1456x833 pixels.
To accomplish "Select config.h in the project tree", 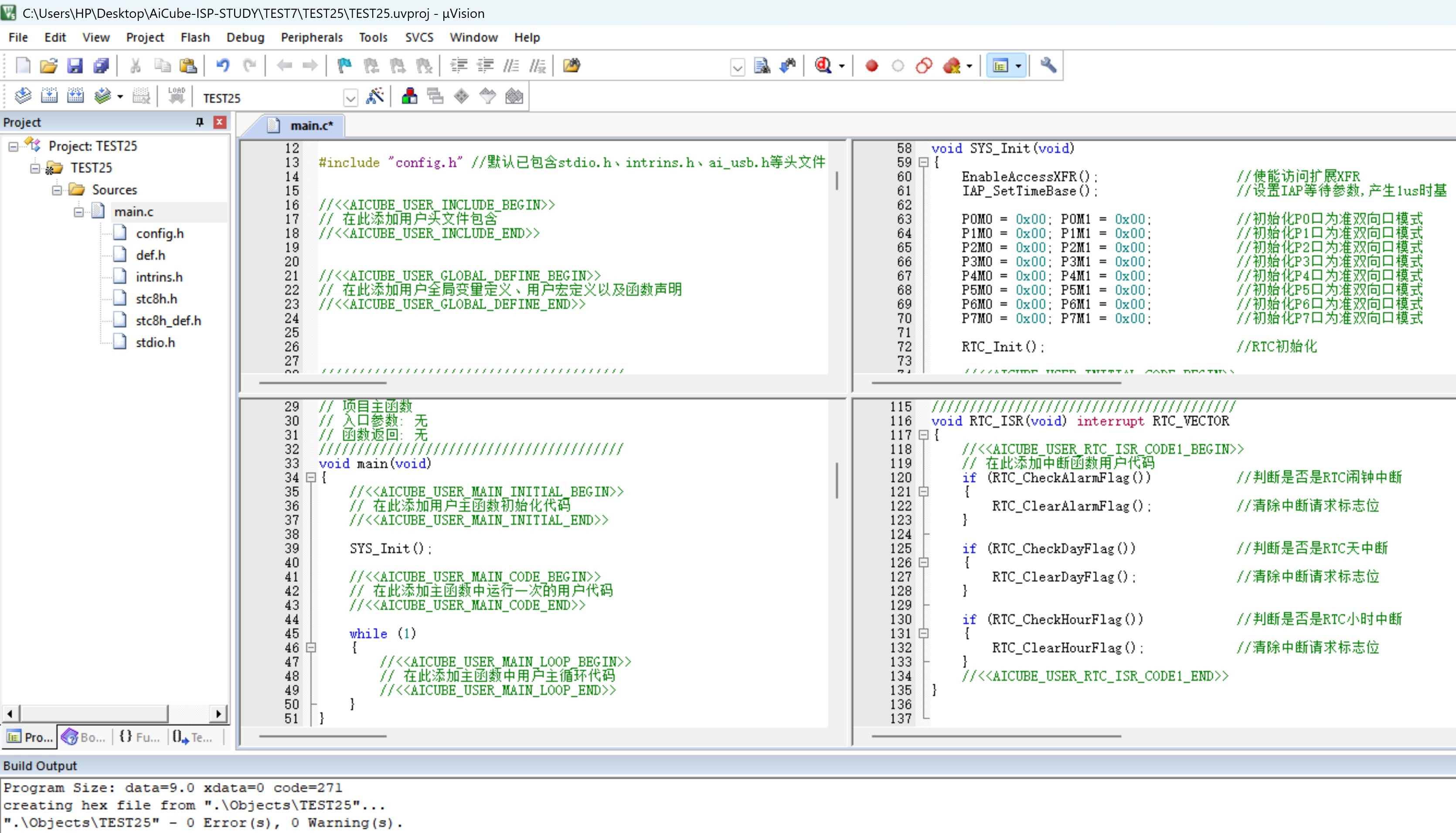I will (x=160, y=233).
